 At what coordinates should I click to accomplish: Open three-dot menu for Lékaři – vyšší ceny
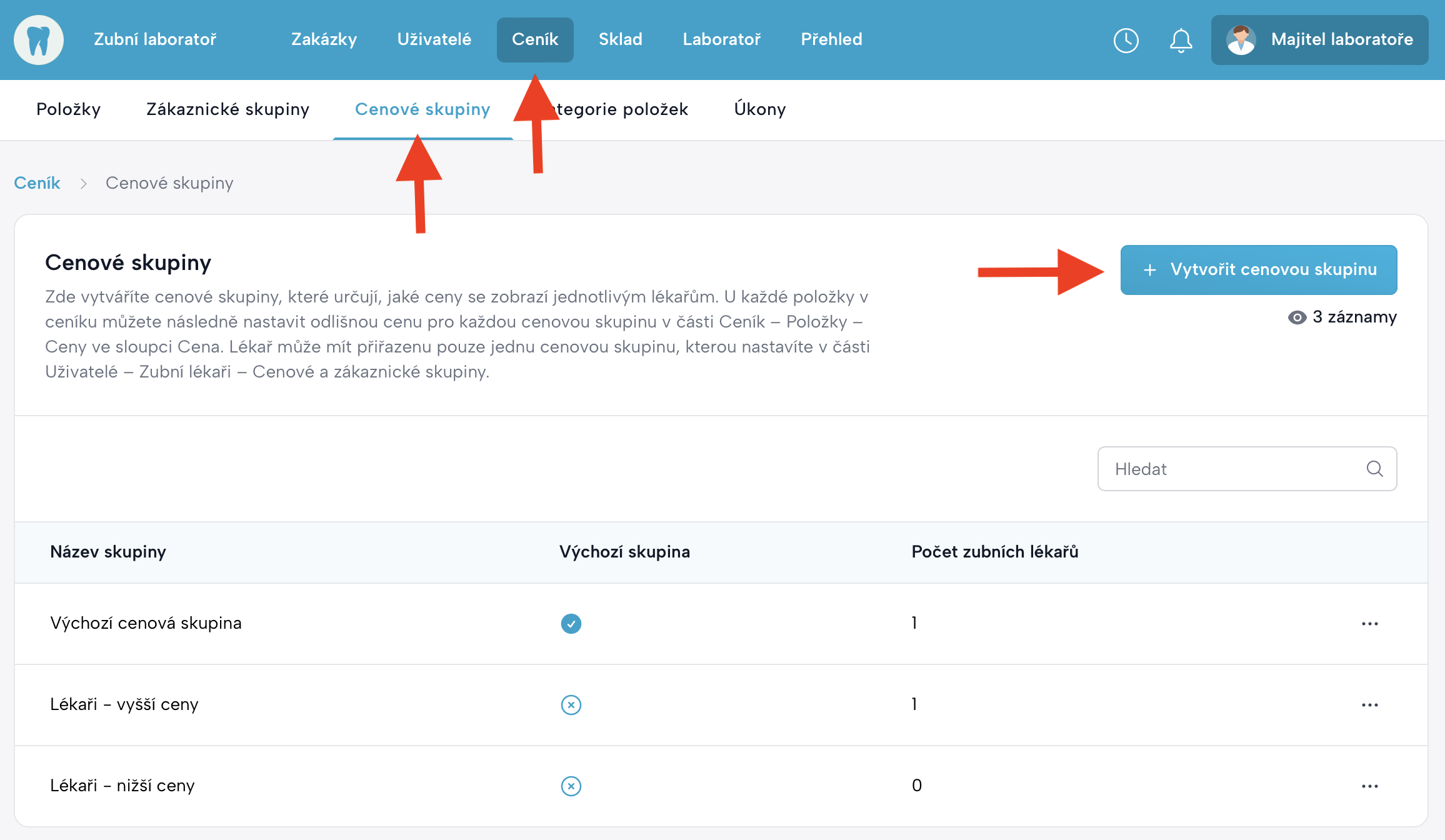1369,705
